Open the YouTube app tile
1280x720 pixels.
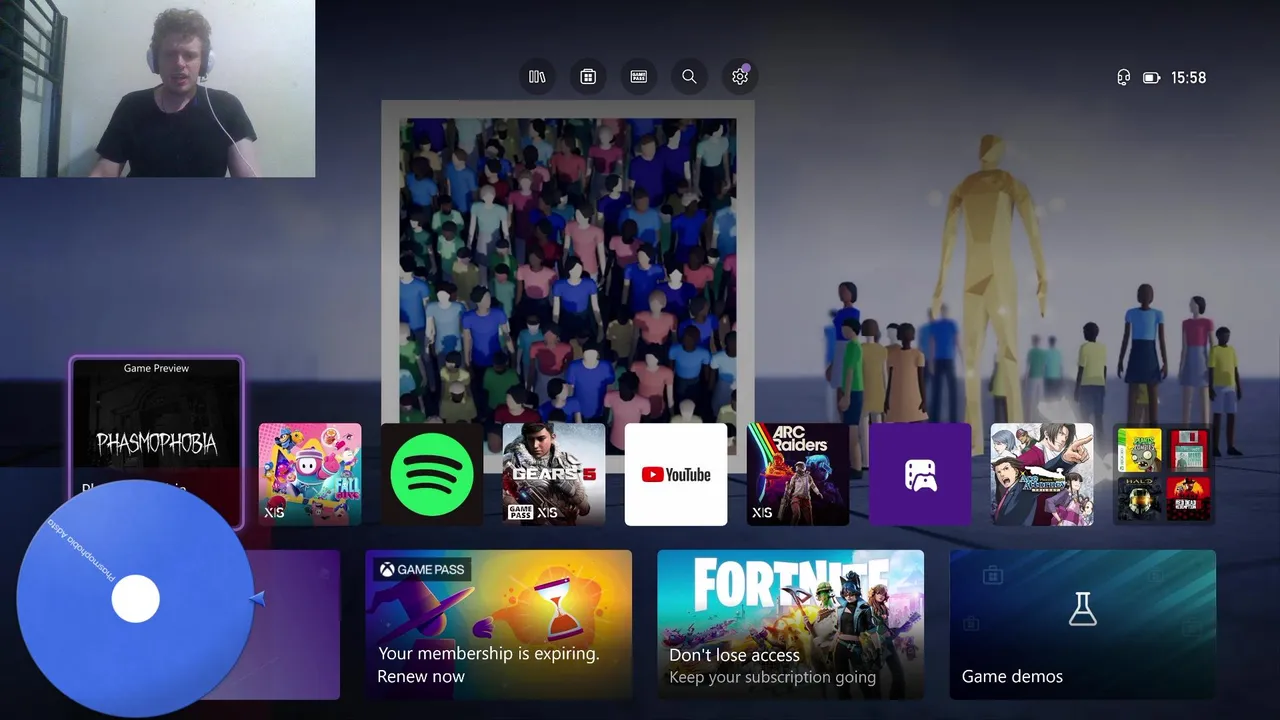pos(676,474)
